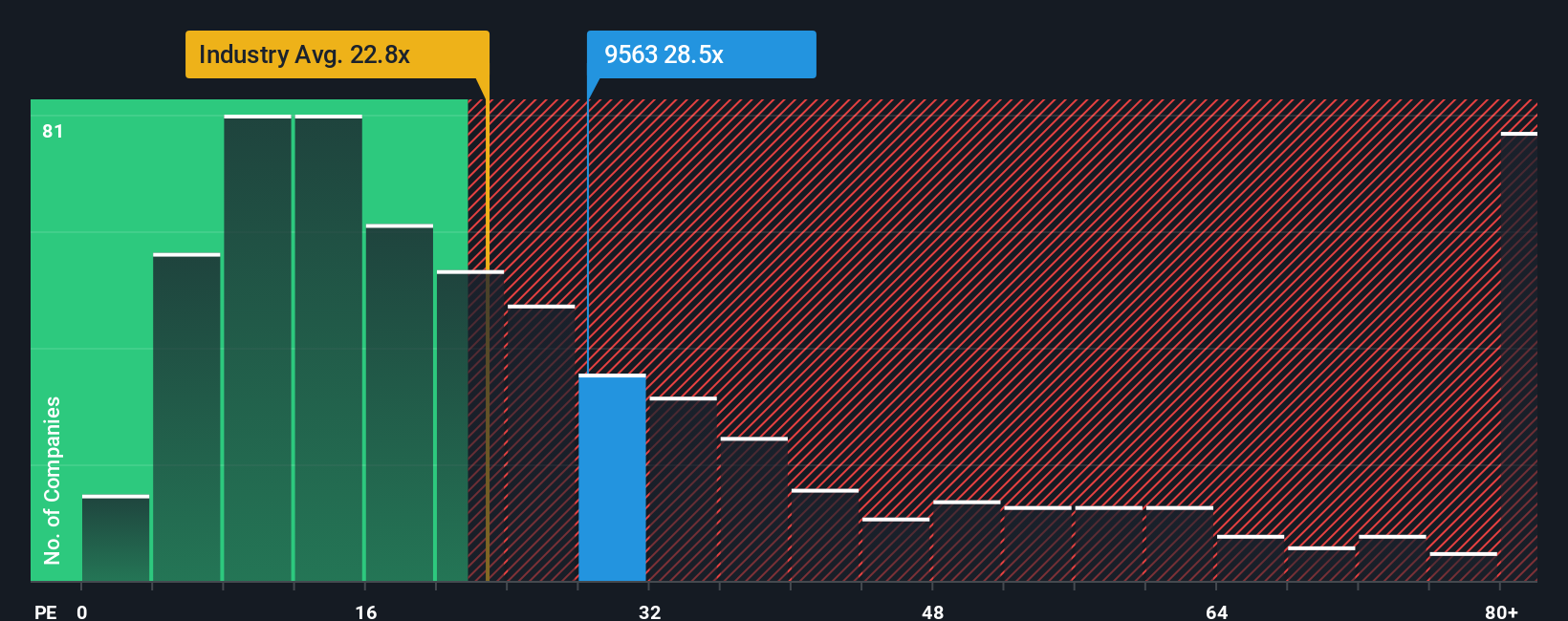Screen dimensions: 1568x621
Task: Click the x-axis label 48
Action: pyautogui.click(x=933, y=611)
